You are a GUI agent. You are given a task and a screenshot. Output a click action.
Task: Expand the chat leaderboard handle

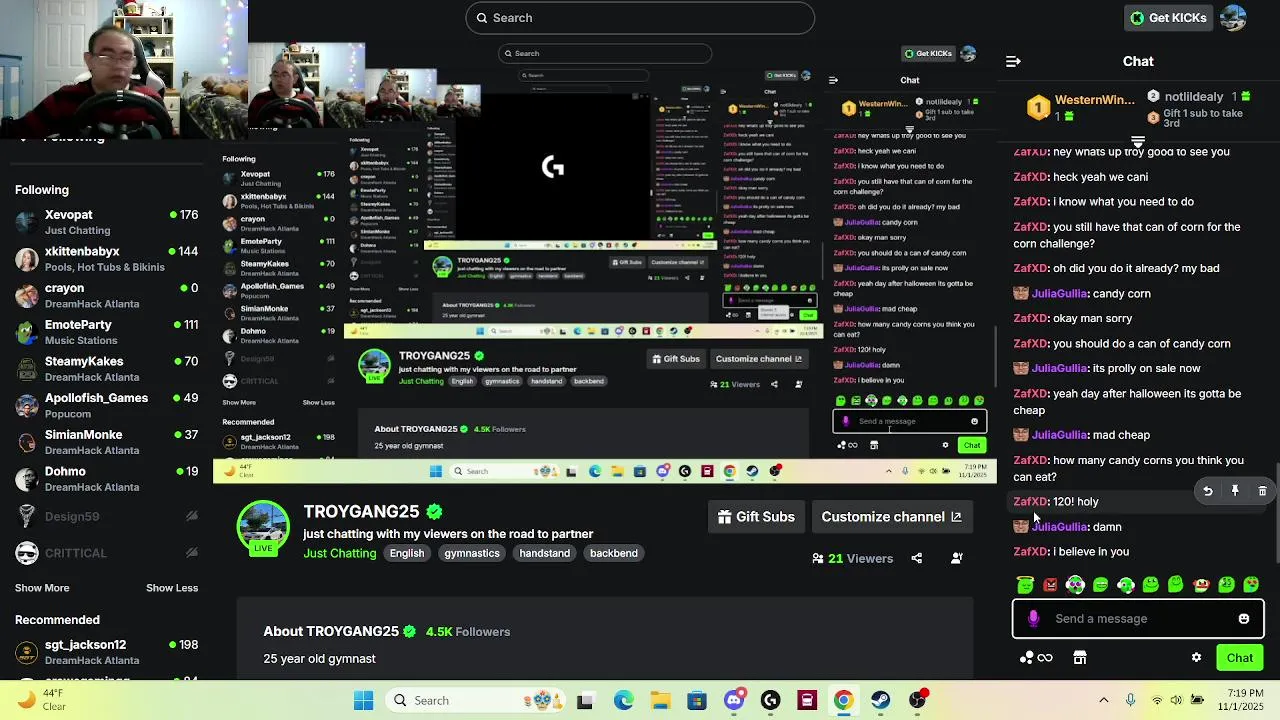(1138, 141)
